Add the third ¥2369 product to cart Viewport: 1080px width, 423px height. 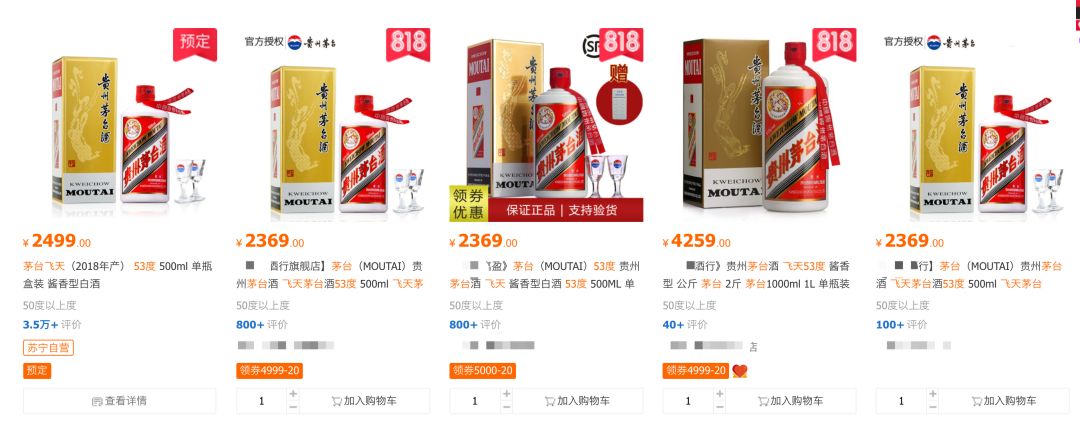(577, 401)
